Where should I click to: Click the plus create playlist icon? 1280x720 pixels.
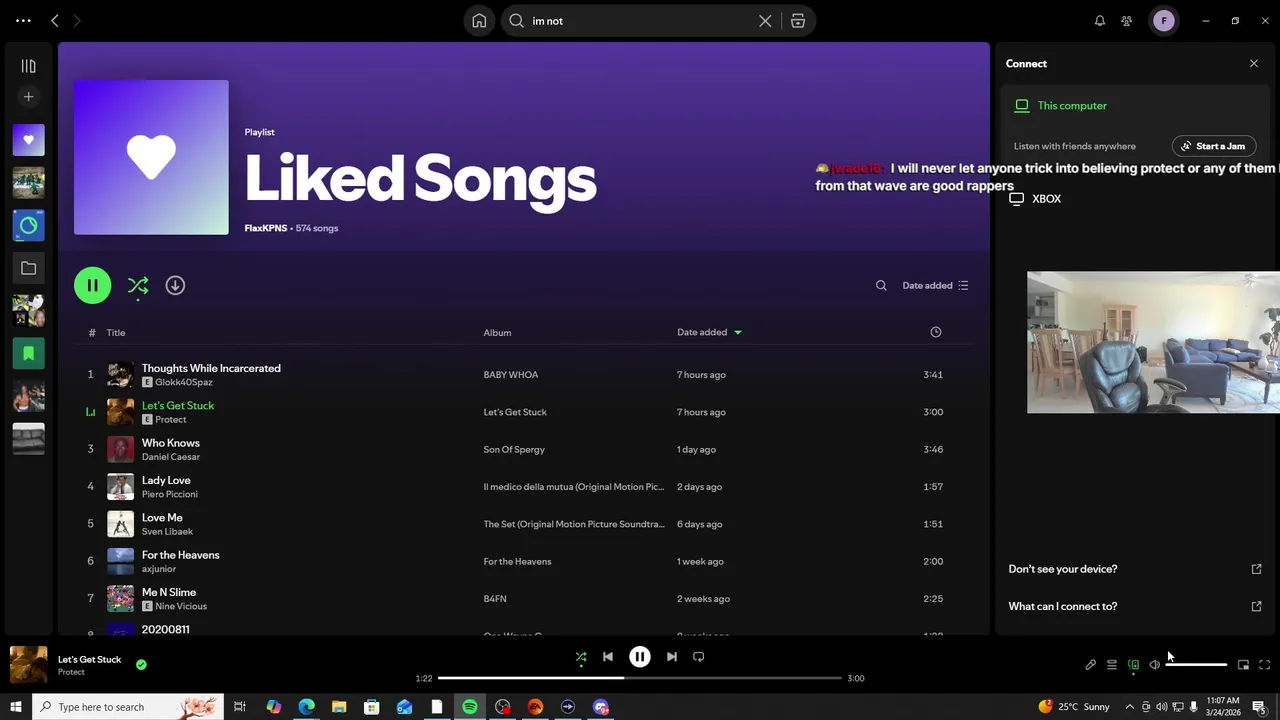tap(28, 97)
